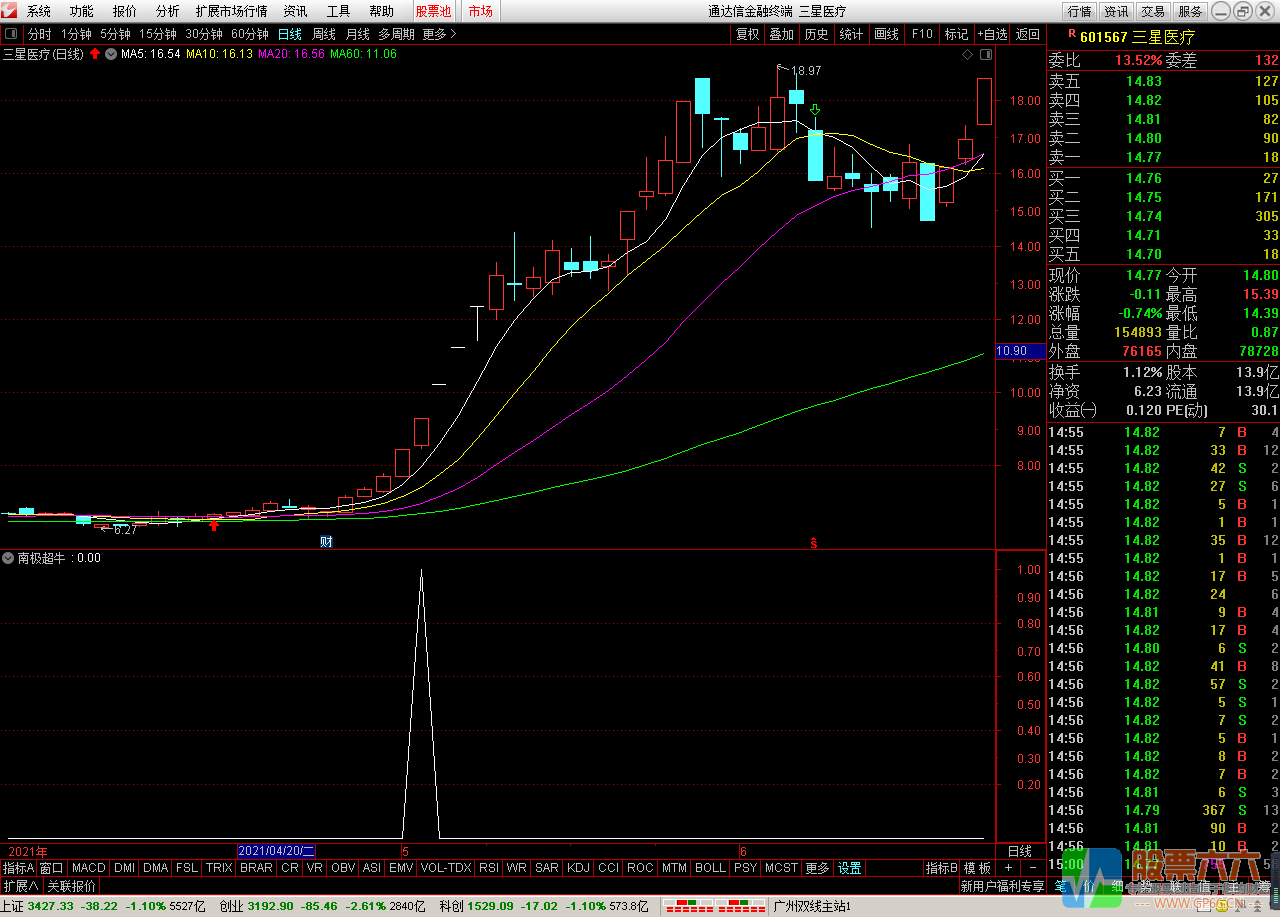Open the 系统 menu
The width and height of the screenshot is (1280, 918).
coord(39,12)
